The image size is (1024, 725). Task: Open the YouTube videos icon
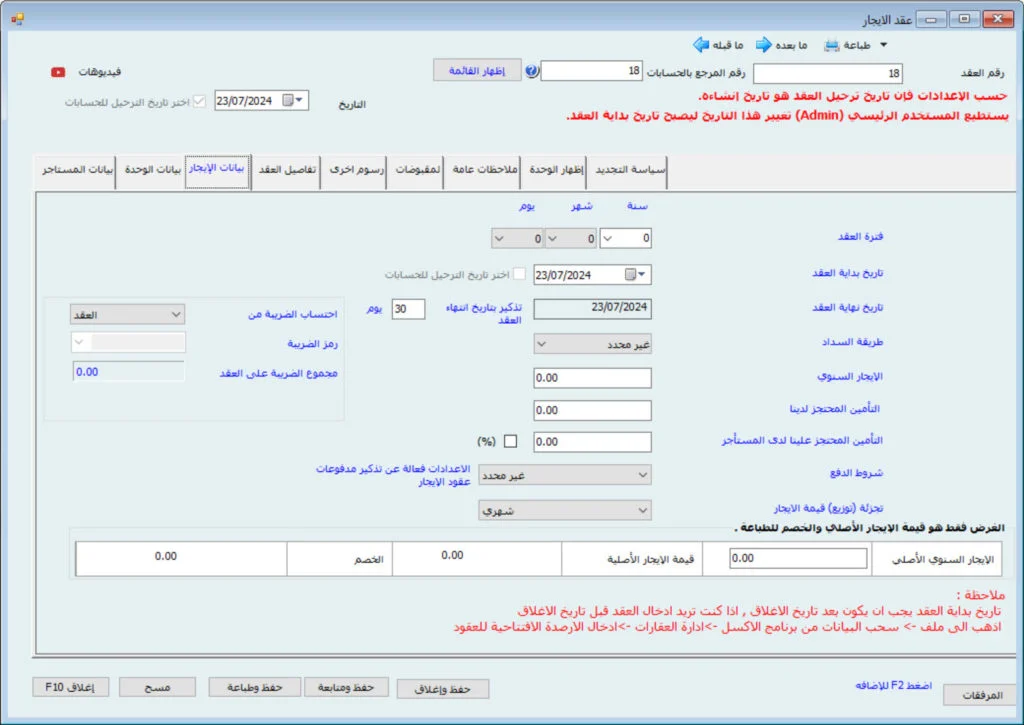tap(59, 72)
